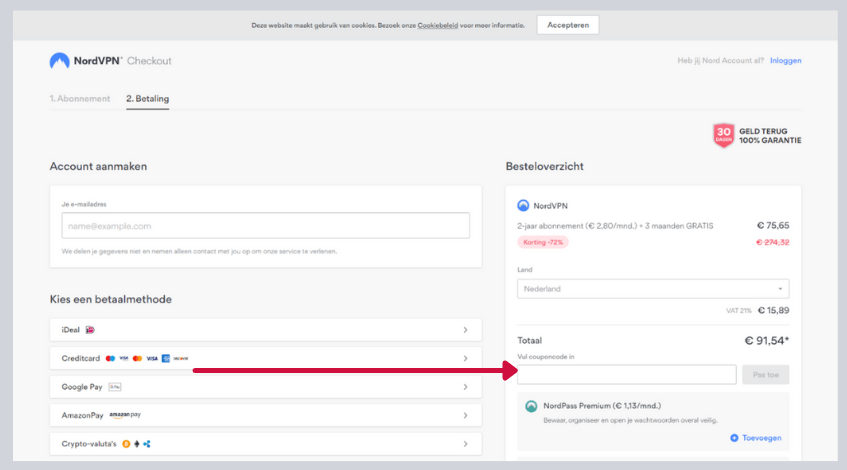Viewport: 847px width, 470px height.
Task: Click the NordPass Premium icon
Action: [x=532, y=406]
